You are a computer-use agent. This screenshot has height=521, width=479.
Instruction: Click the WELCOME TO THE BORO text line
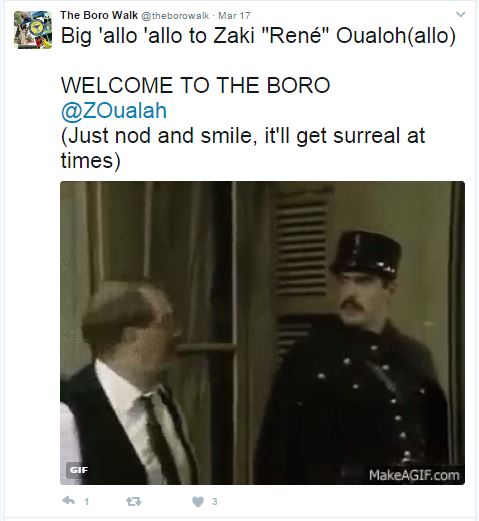click(195, 85)
